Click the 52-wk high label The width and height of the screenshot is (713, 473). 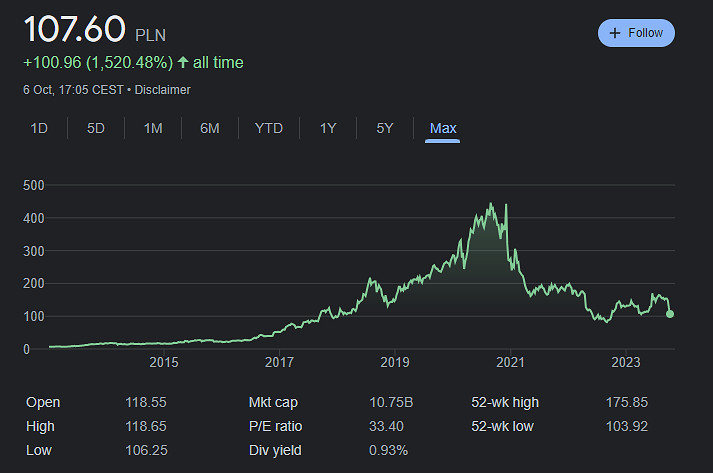coord(505,403)
